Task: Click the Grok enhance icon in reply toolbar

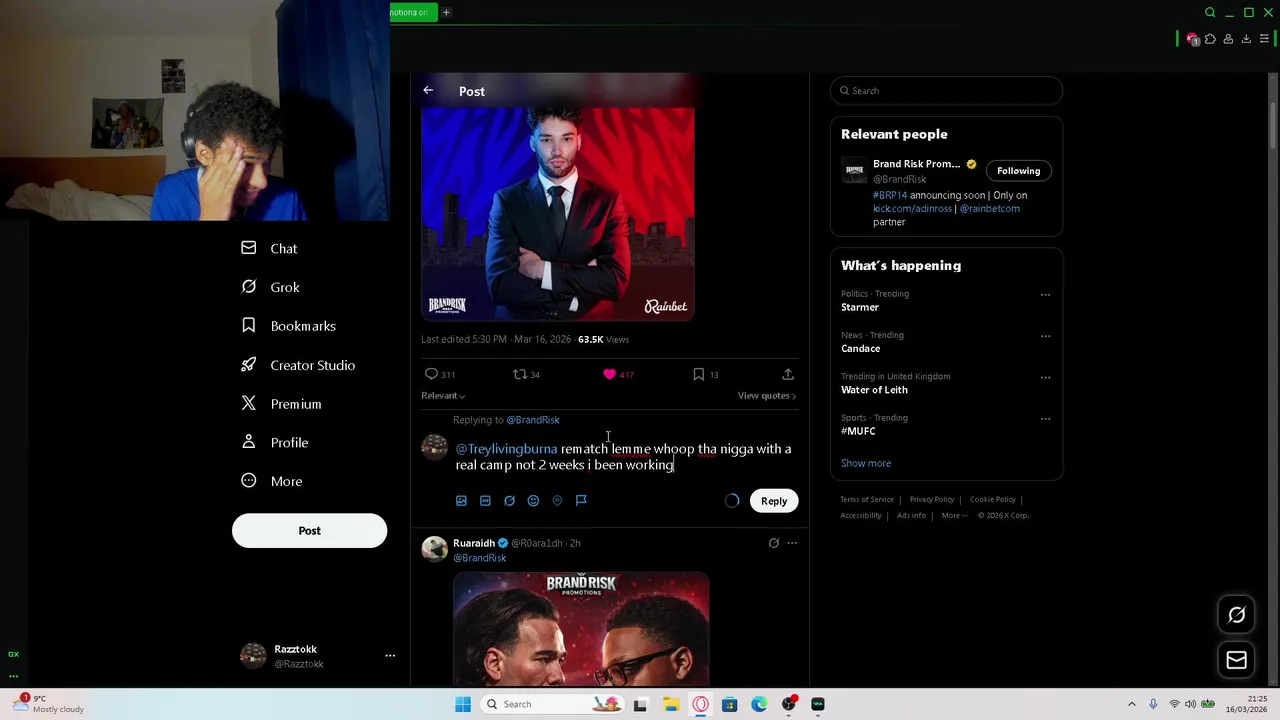Action: (x=509, y=501)
